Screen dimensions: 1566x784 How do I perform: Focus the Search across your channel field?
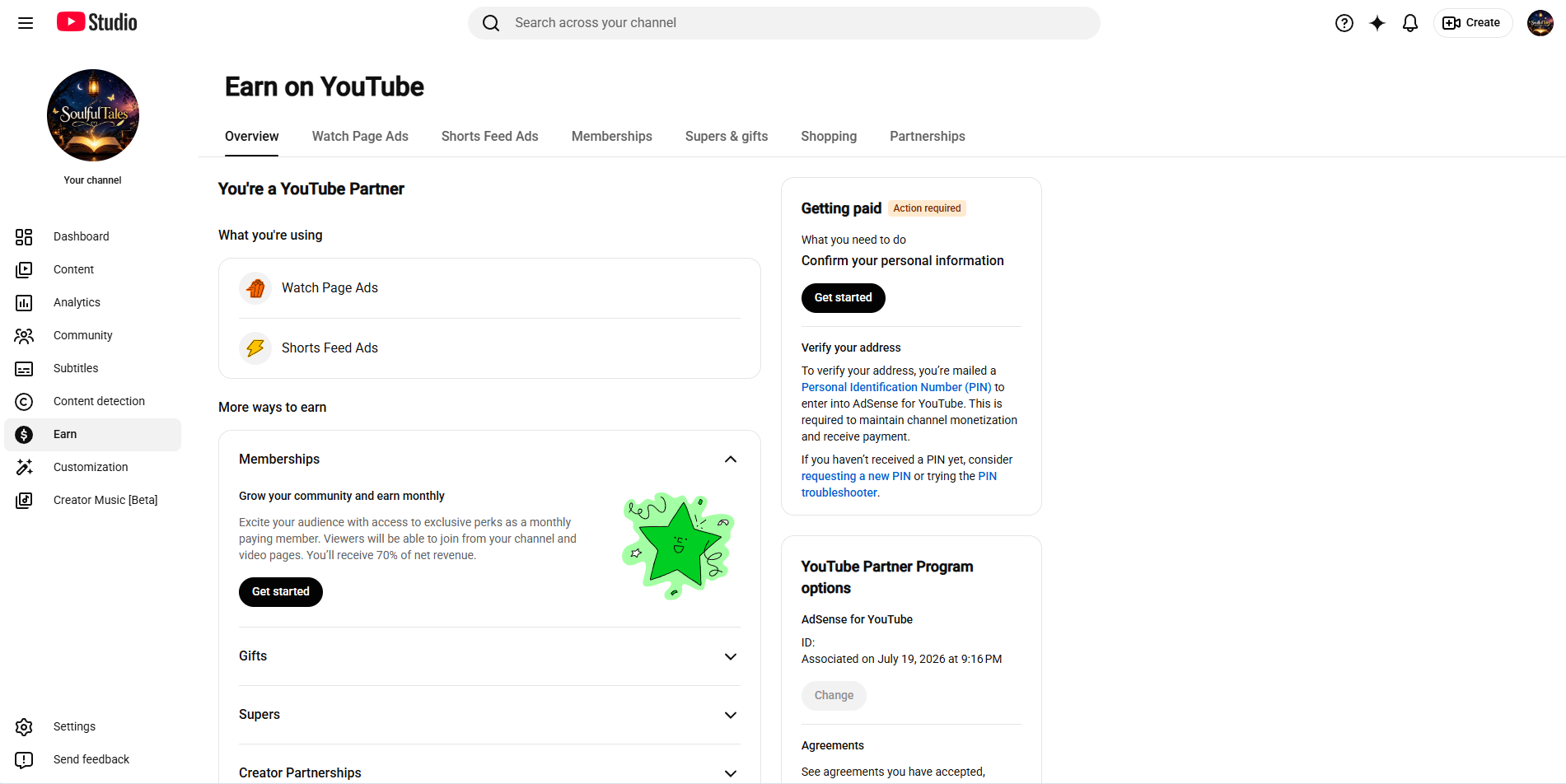(x=784, y=23)
